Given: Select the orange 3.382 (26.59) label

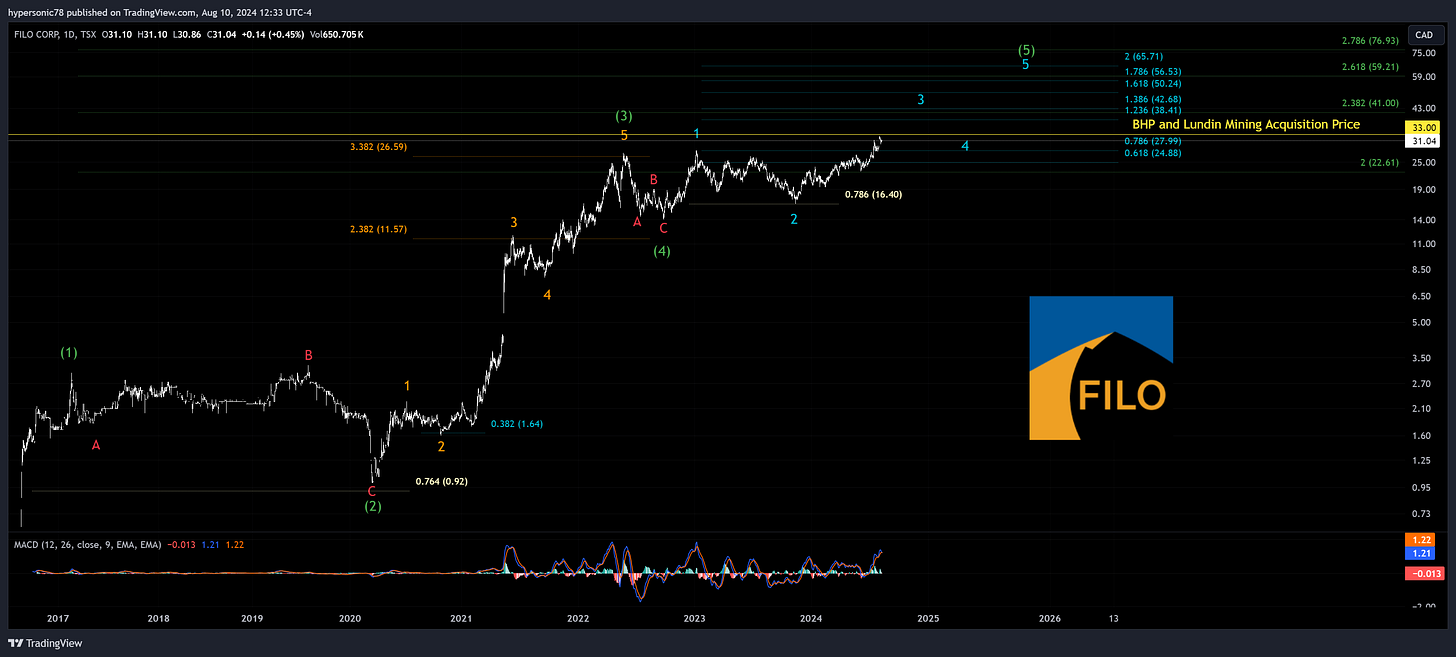Looking at the screenshot, I should click(378, 147).
